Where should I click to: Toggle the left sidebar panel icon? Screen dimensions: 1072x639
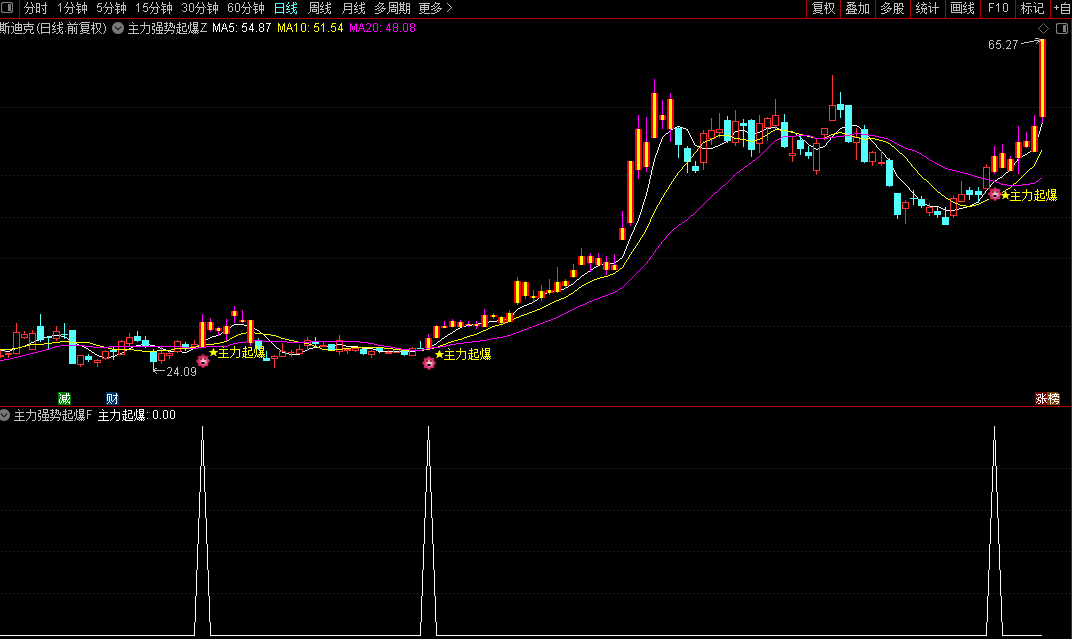[8, 8]
